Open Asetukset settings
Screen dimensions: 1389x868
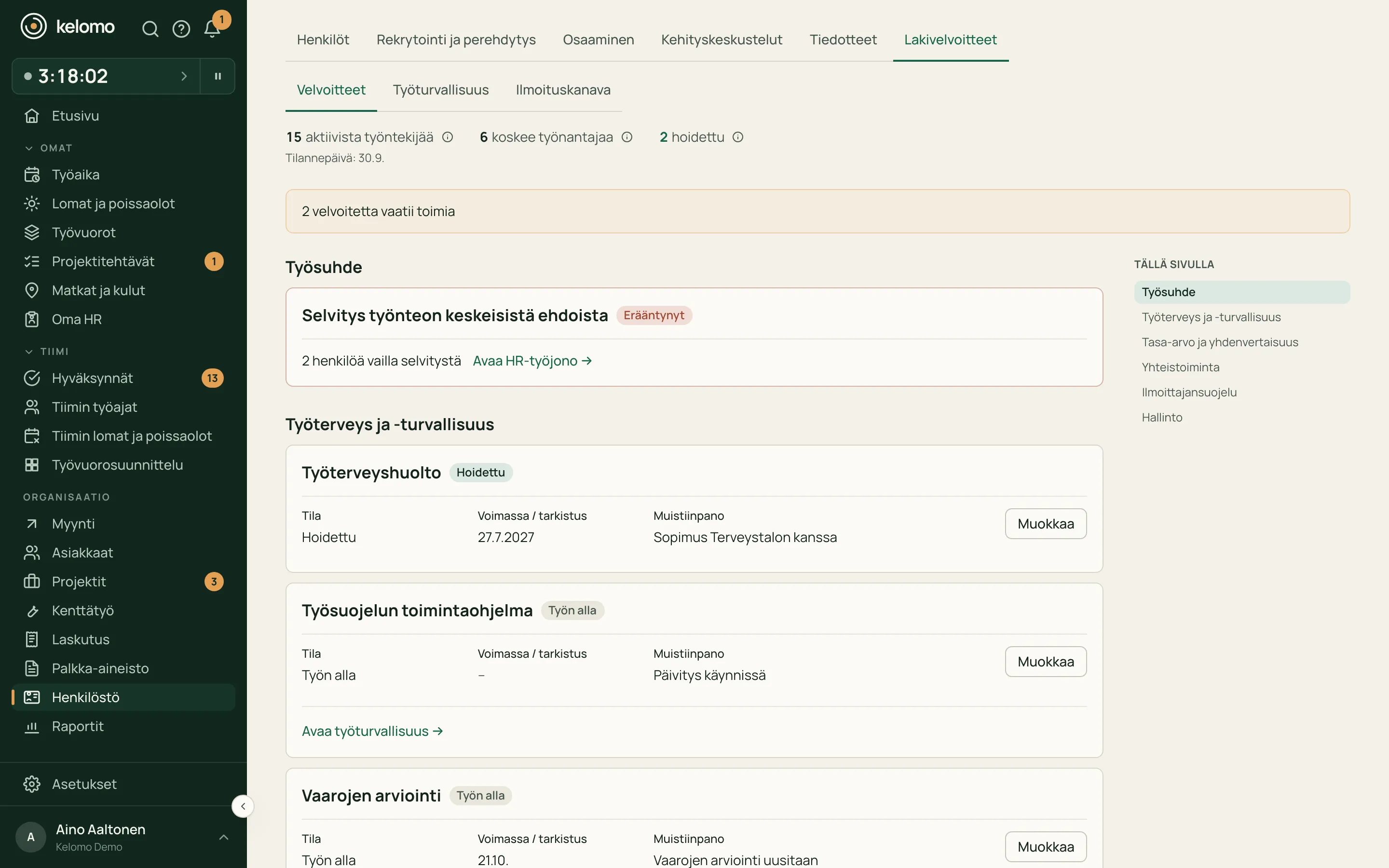click(123, 784)
